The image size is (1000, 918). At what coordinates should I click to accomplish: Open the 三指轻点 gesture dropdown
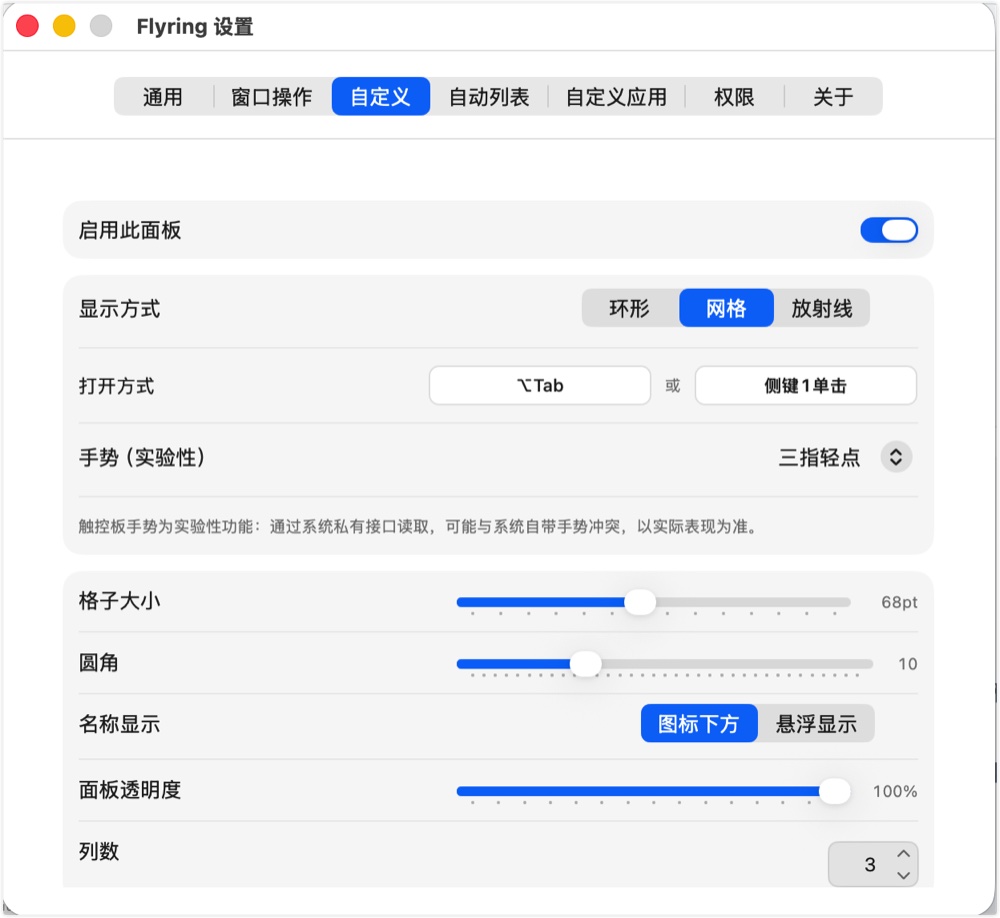pos(896,457)
